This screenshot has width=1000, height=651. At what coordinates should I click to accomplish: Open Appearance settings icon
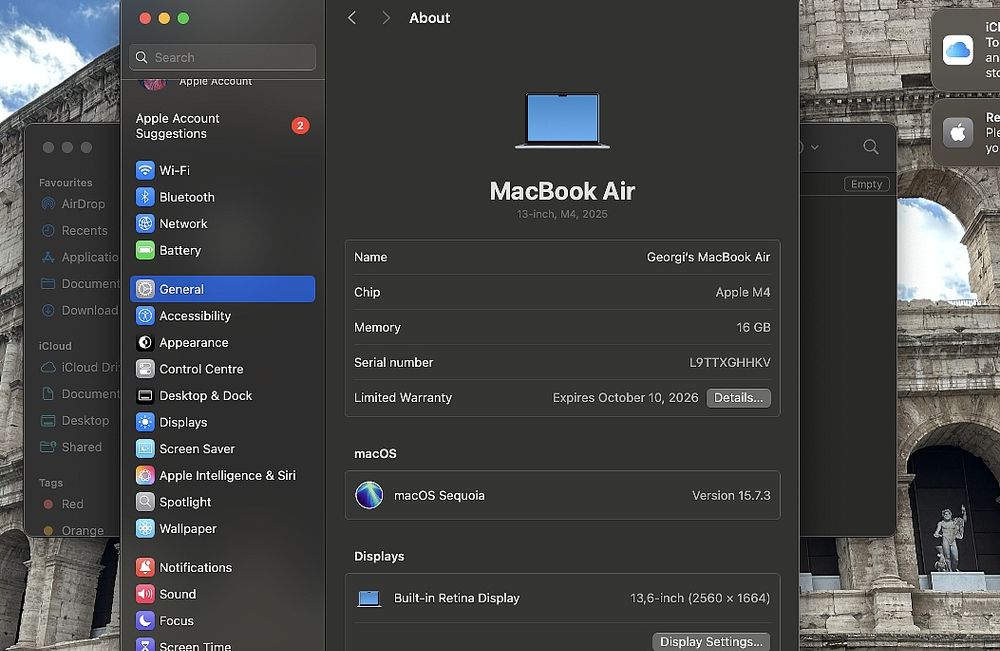point(145,343)
